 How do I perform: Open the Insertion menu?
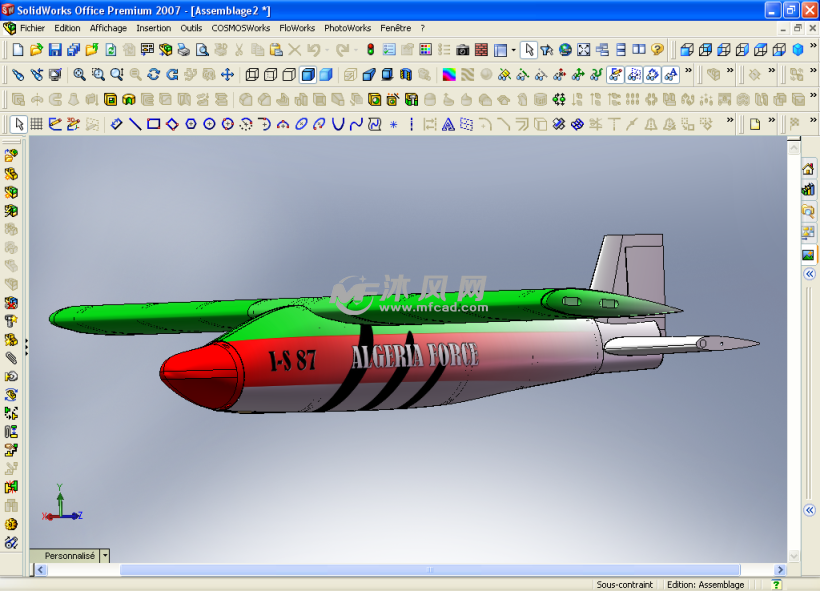pyautogui.click(x=154, y=28)
